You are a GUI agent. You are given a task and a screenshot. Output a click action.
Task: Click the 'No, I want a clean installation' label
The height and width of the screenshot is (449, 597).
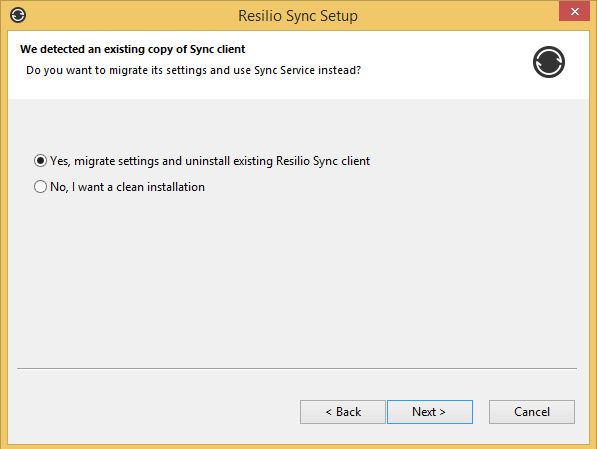pyautogui.click(x=128, y=187)
